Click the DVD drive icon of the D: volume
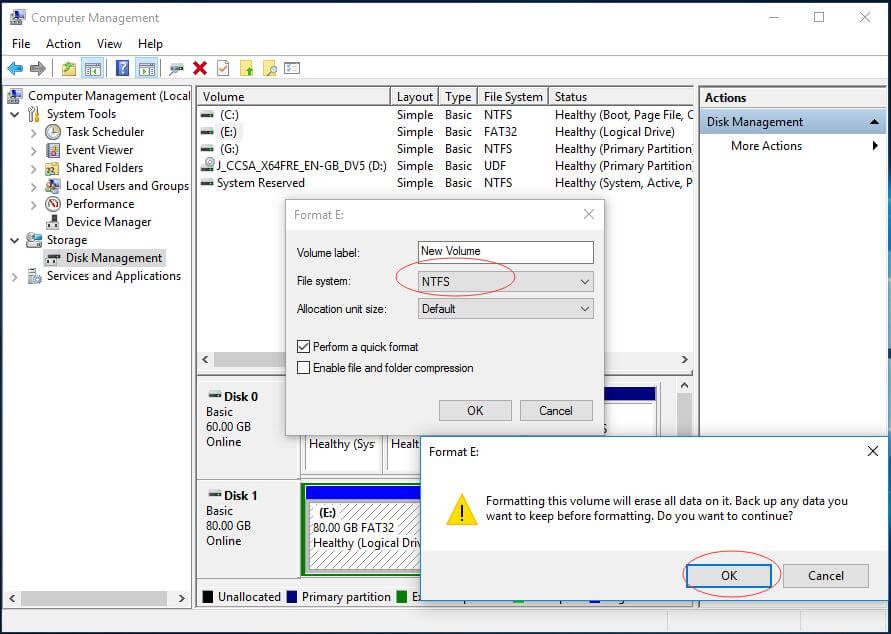 [207, 166]
